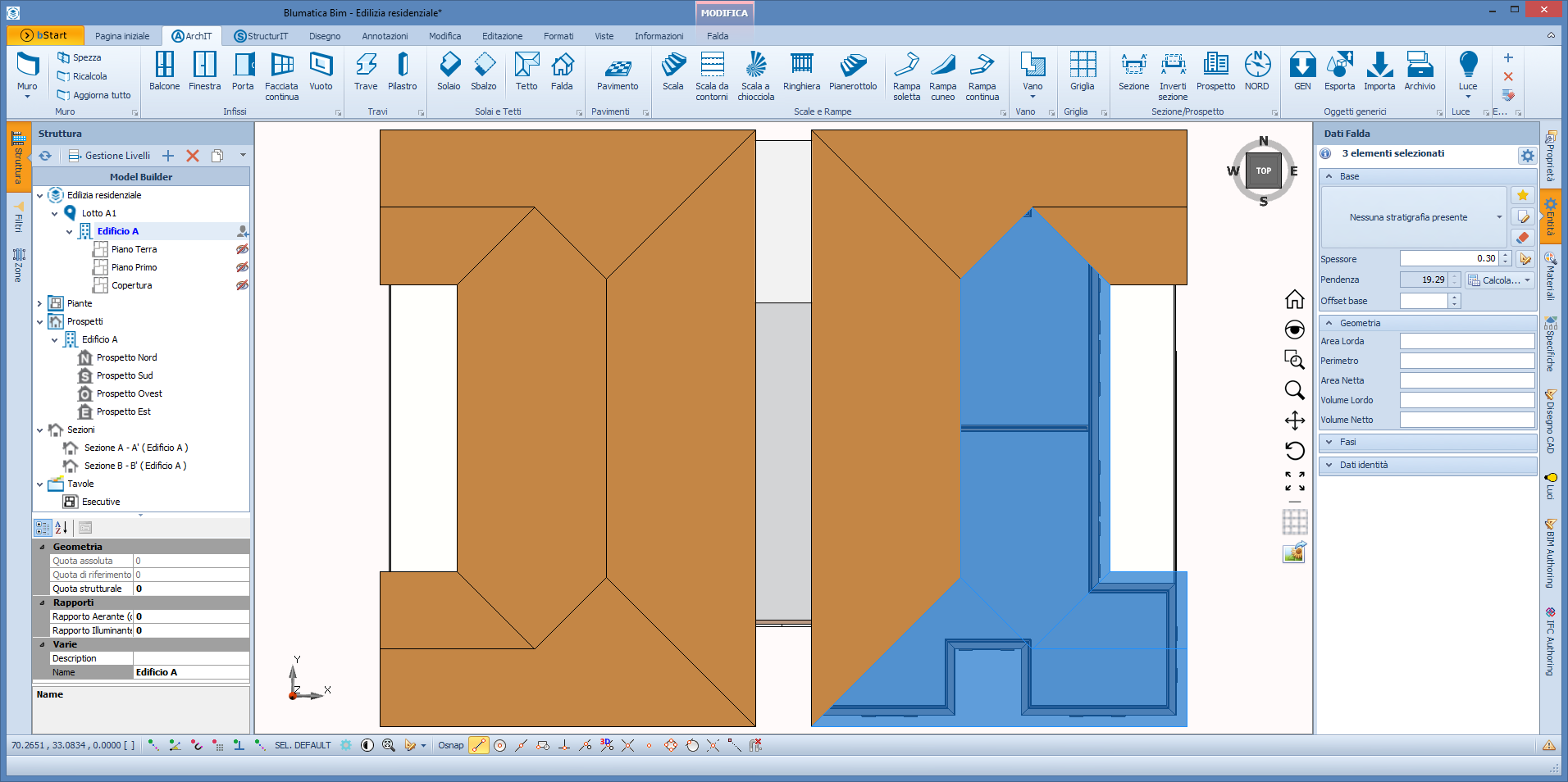This screenshot has width=1568, height=782.
Task: Select the Scala a chiocciola tool
Action: click(755, 75)
